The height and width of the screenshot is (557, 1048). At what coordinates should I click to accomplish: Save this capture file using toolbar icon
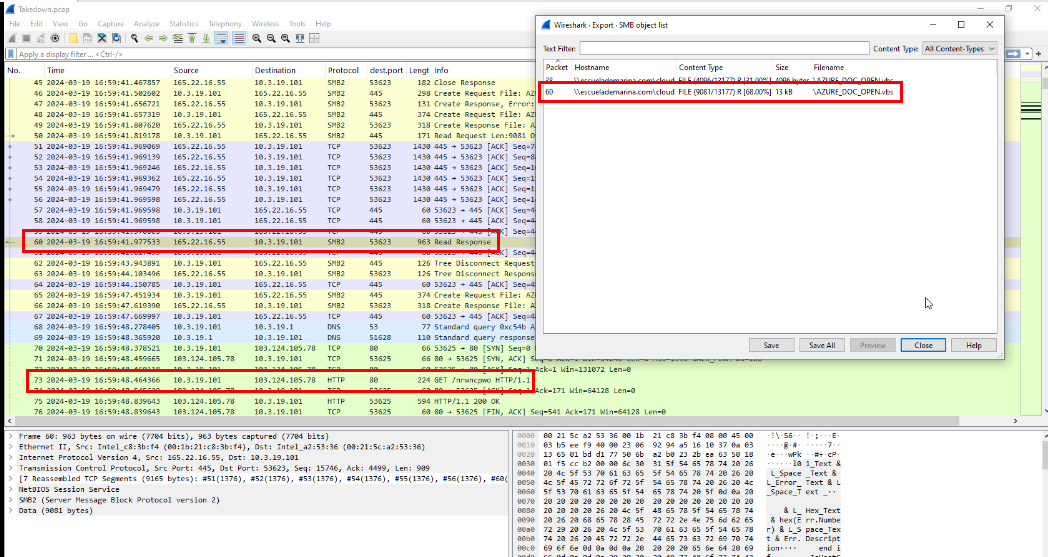tap(87, 39)
